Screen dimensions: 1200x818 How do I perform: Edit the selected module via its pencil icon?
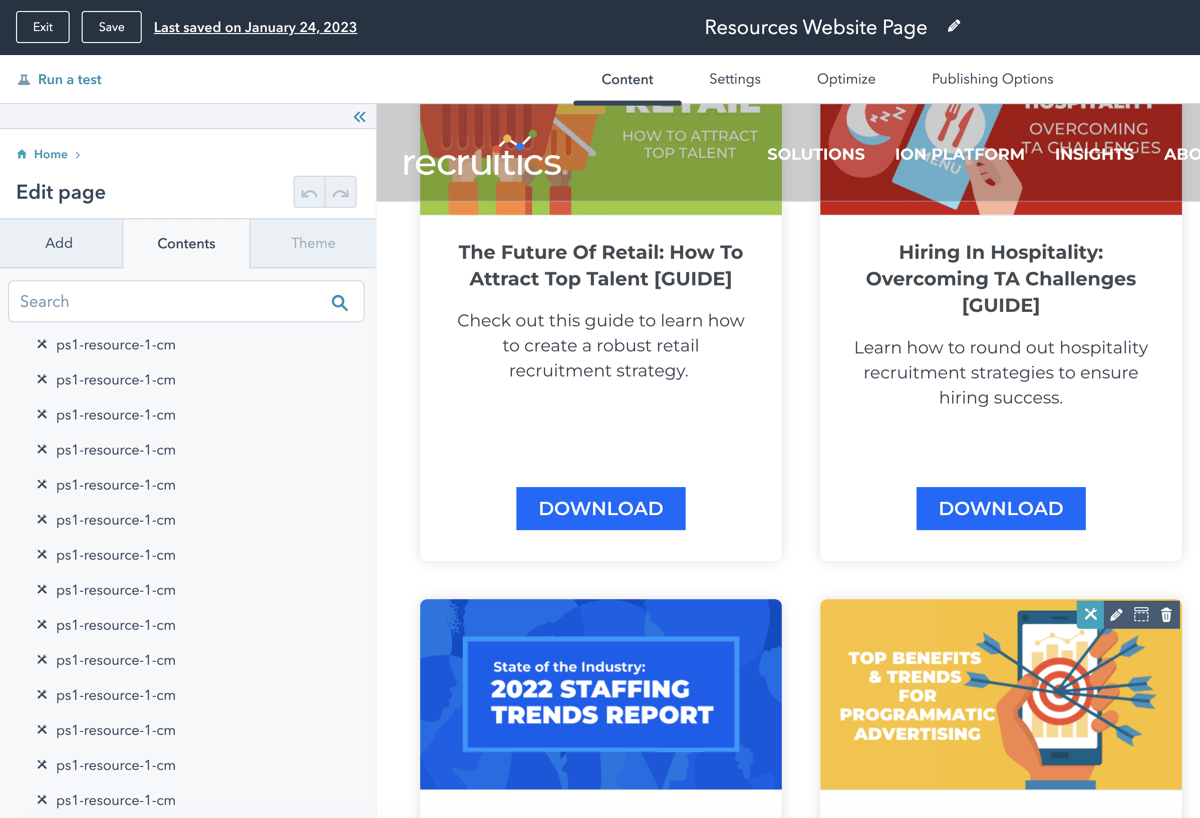coord(1116,615)
